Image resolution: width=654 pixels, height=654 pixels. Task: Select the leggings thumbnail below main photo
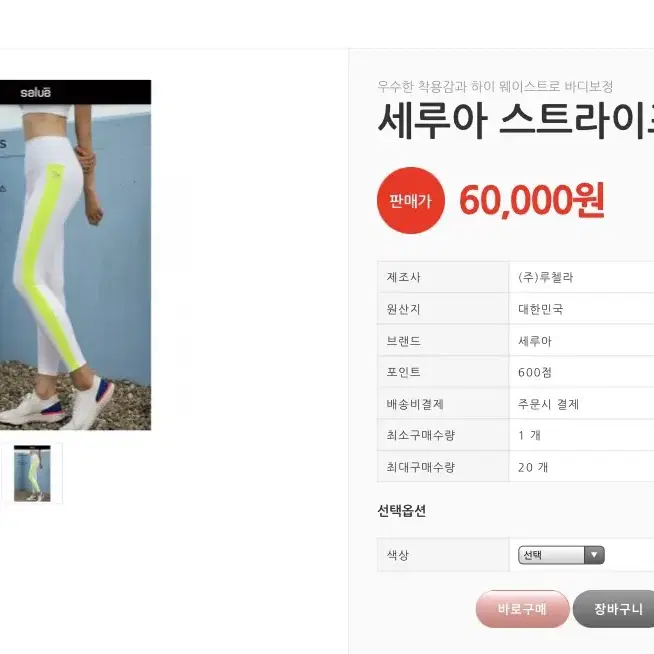click(x=32, y=473)
